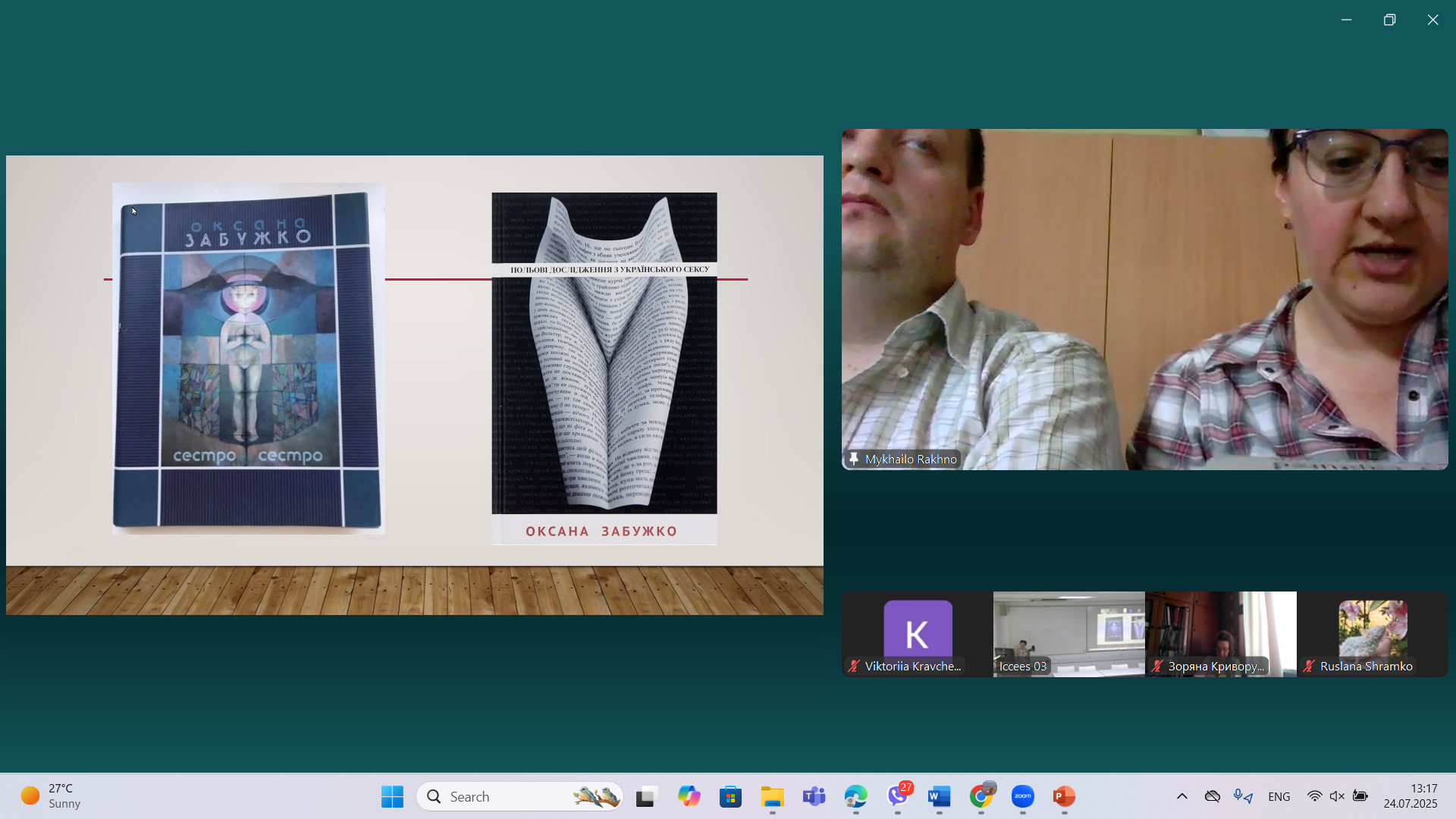Click muted mic icon beside Зоряна Кривору...
1456x819 pixels.
(x=1157, y=666)
